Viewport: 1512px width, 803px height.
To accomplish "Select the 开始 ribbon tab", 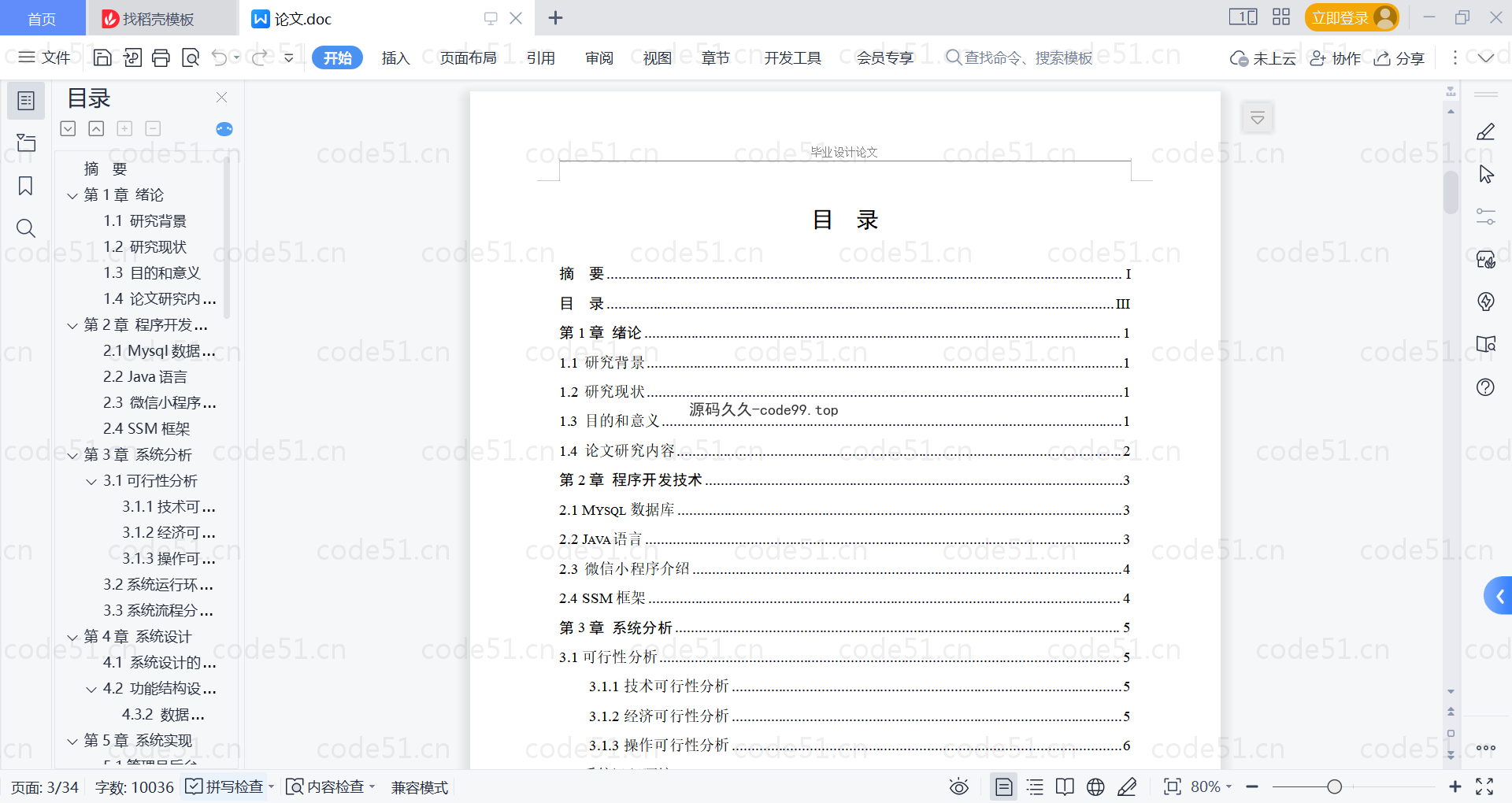I will coord(337,57).
